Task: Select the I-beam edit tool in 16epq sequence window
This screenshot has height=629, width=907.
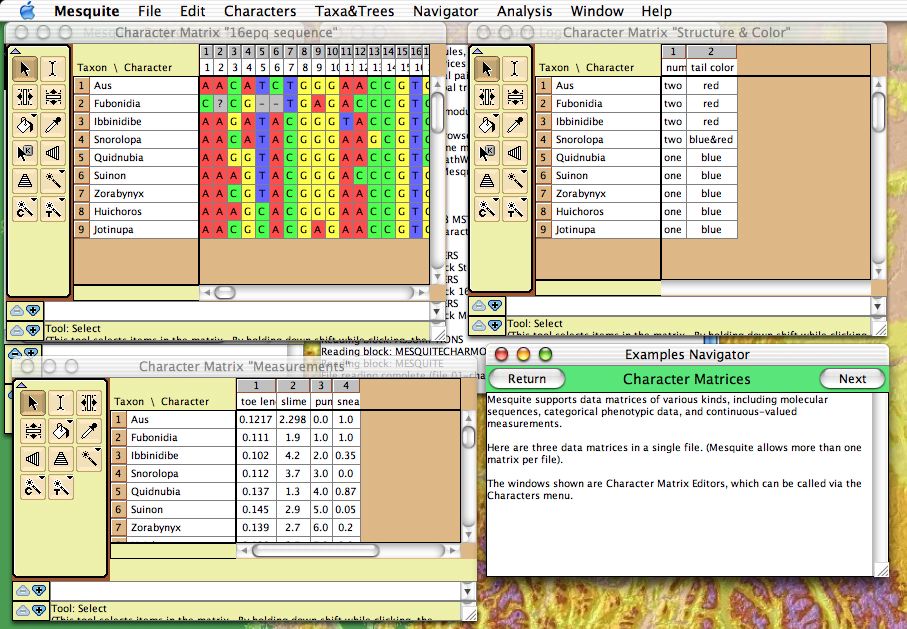Action: (x=53, y=69)
